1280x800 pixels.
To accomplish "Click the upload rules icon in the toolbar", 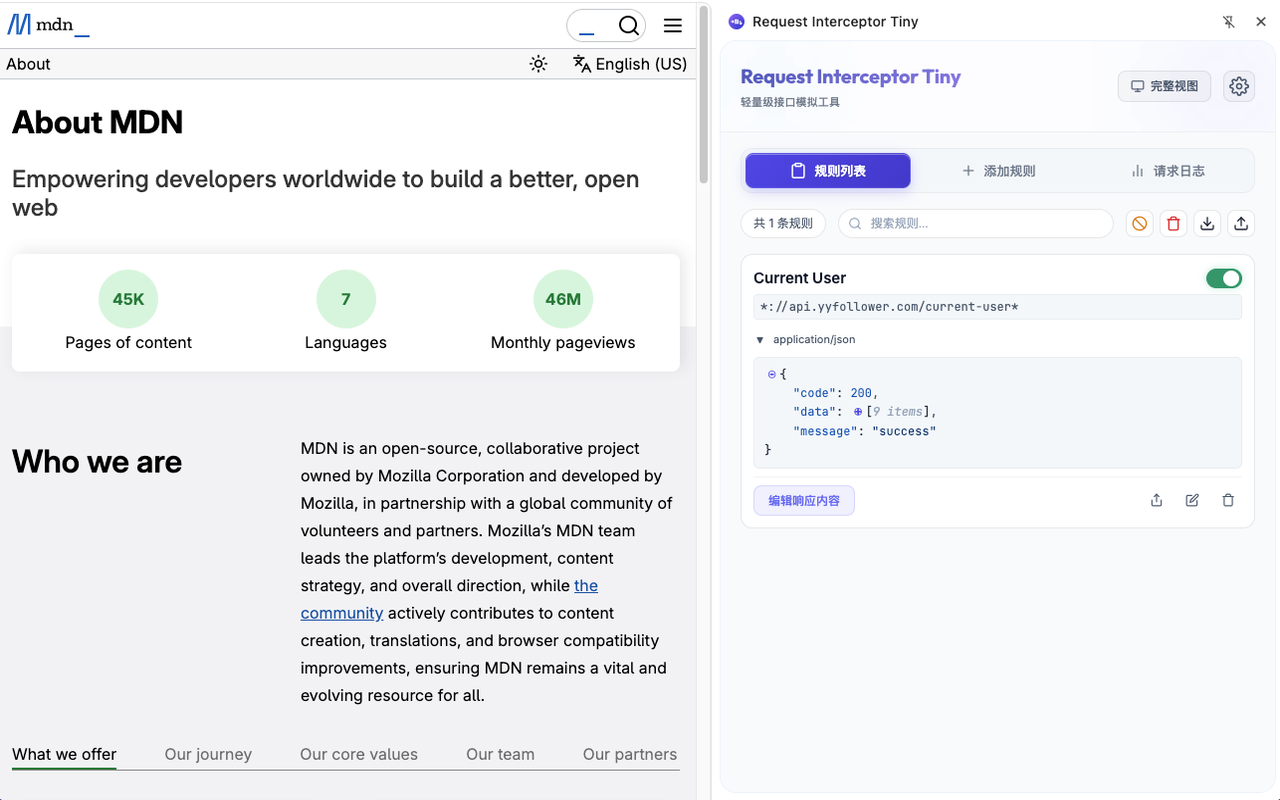I will tap(1241, 224).
